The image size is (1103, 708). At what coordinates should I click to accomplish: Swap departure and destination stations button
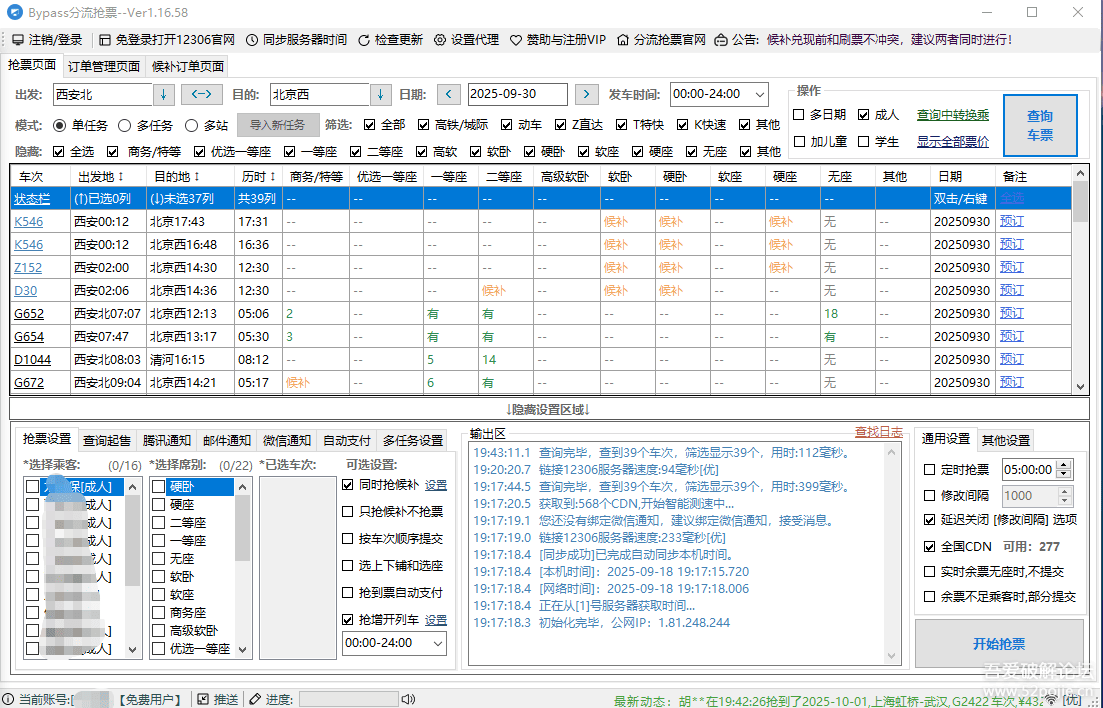pos(201,94)
